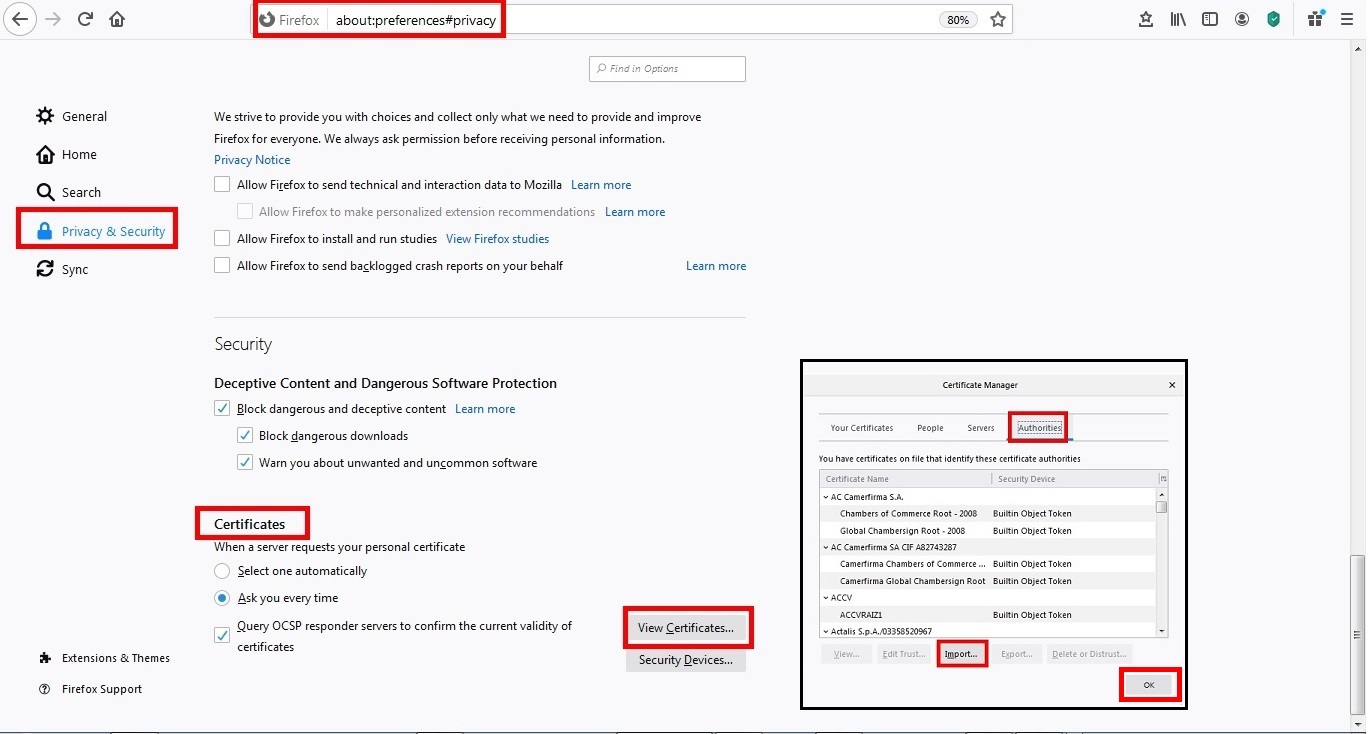Select the ACCVRAIZ1 certificate row
1368x734 pixels.
click(x=988, y=615)
